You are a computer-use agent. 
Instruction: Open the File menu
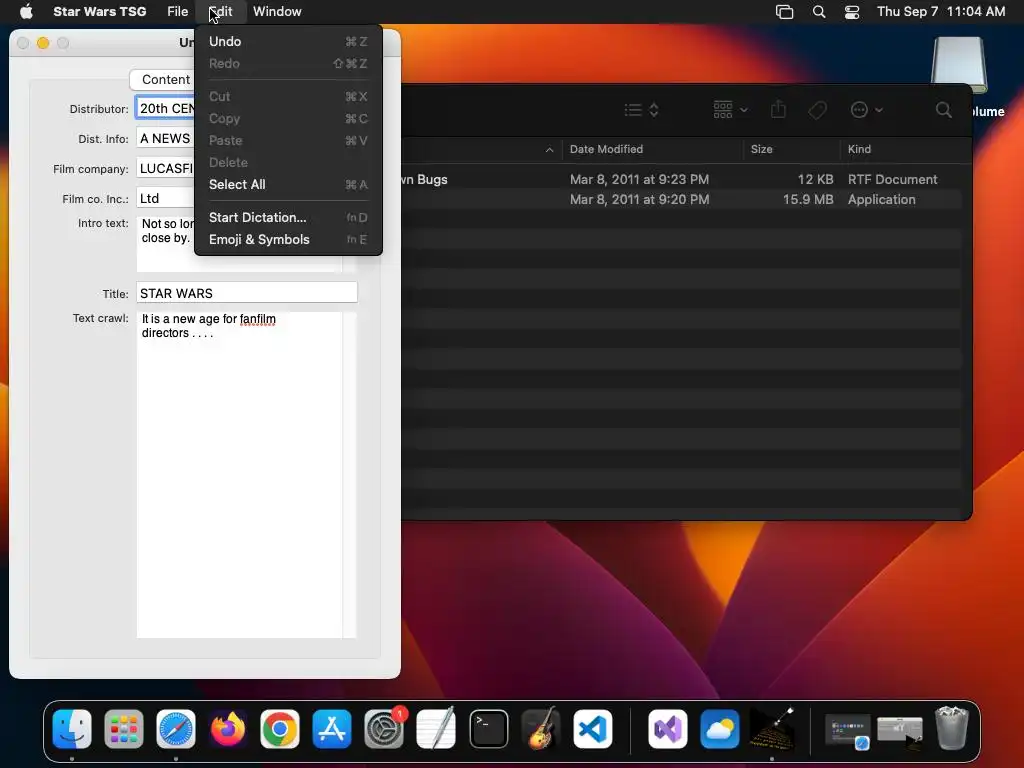(x=177, y=11)
